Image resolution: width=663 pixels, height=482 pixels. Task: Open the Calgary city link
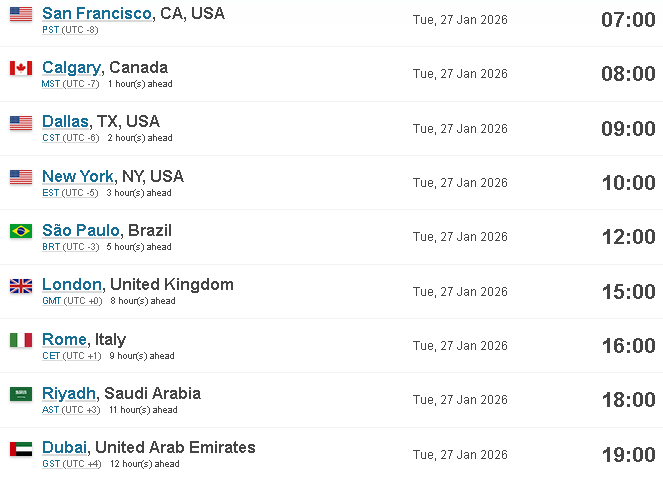pos(71,68)
